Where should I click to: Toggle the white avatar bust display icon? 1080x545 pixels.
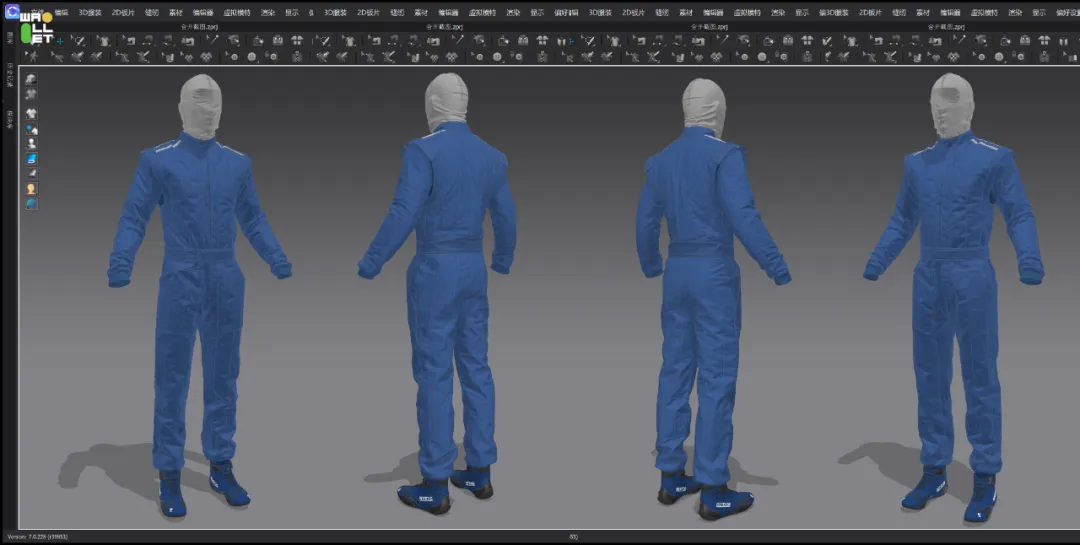(x=31, y=144)
